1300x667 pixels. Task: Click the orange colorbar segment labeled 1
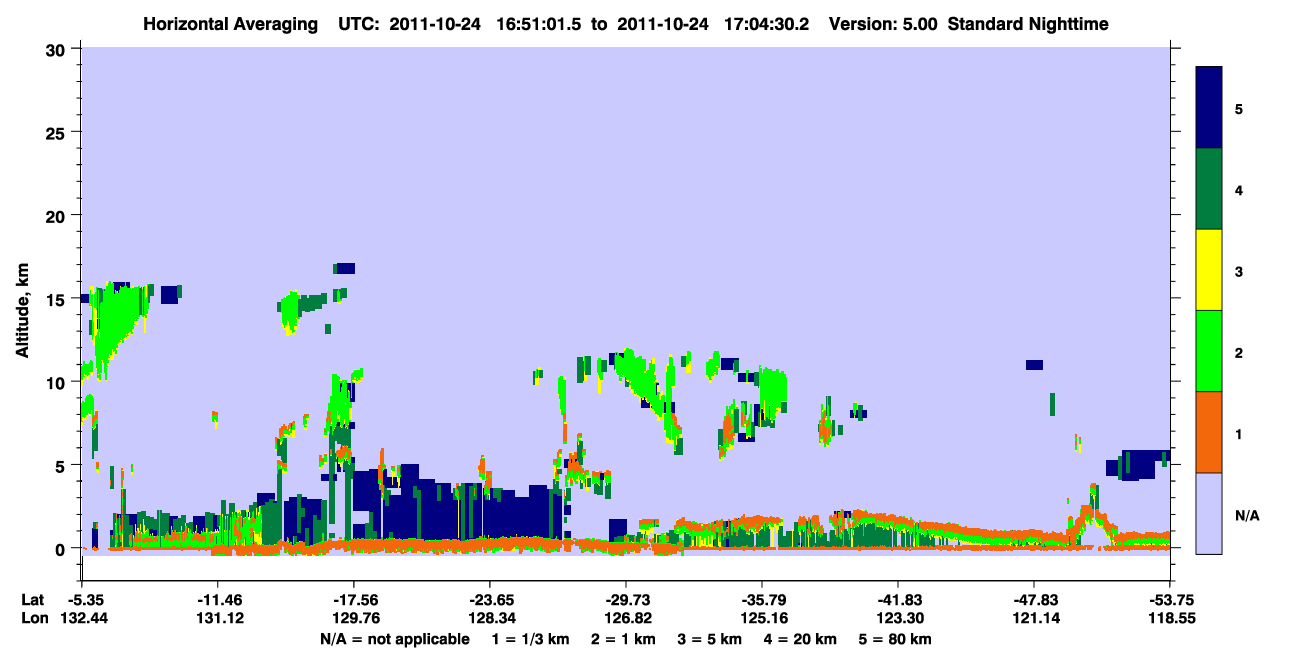click(x=1209, y=432)
